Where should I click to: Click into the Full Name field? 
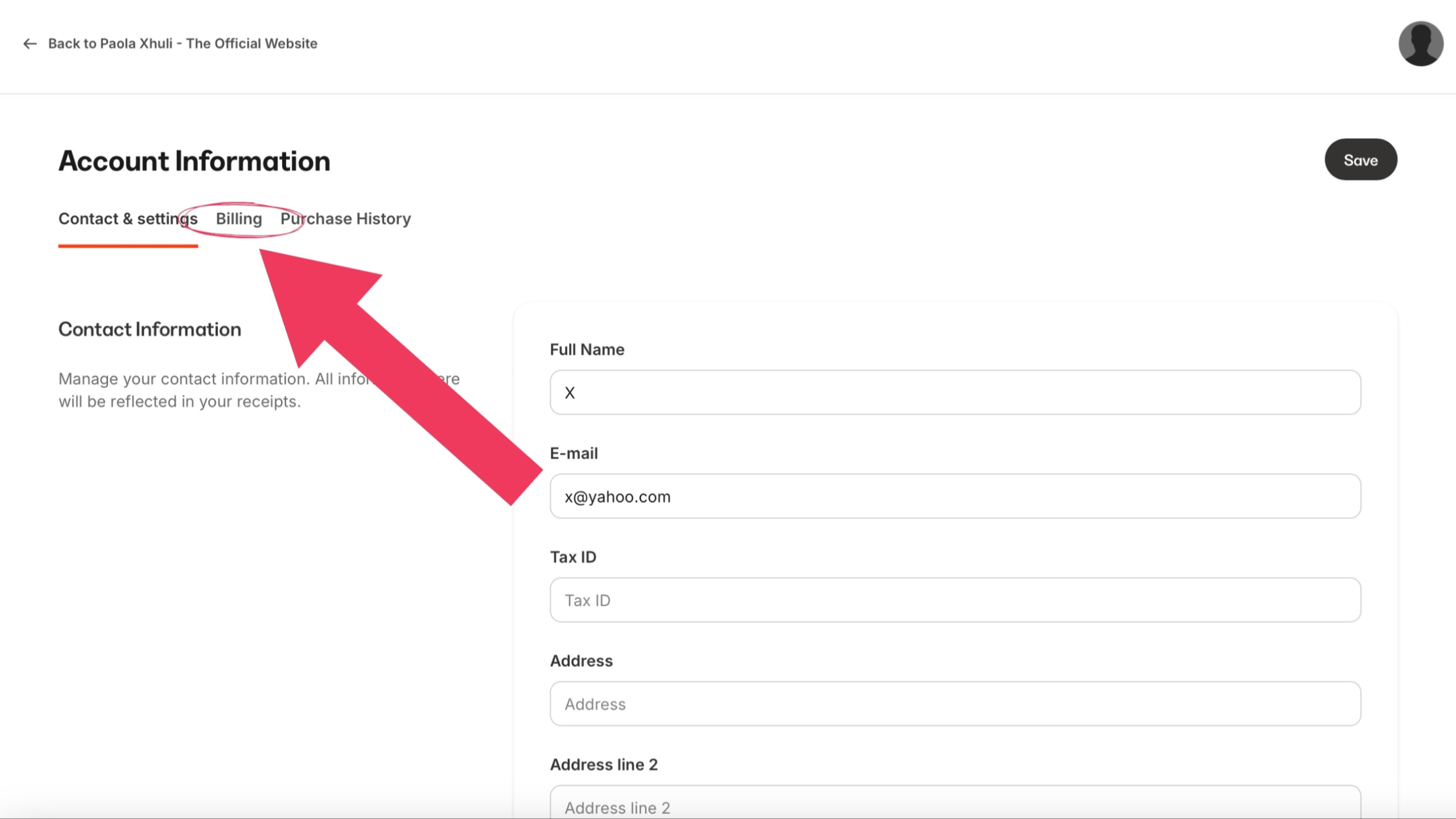(955, 392)
